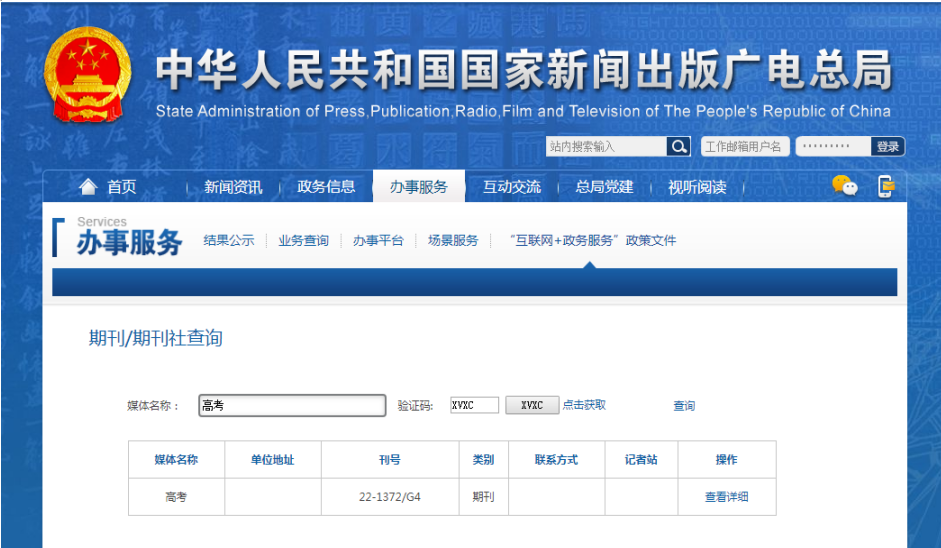Click the 中华人民共和国国家新闻出版广电总局 site title
Screen dimensions: 941x548
(524, 71)
